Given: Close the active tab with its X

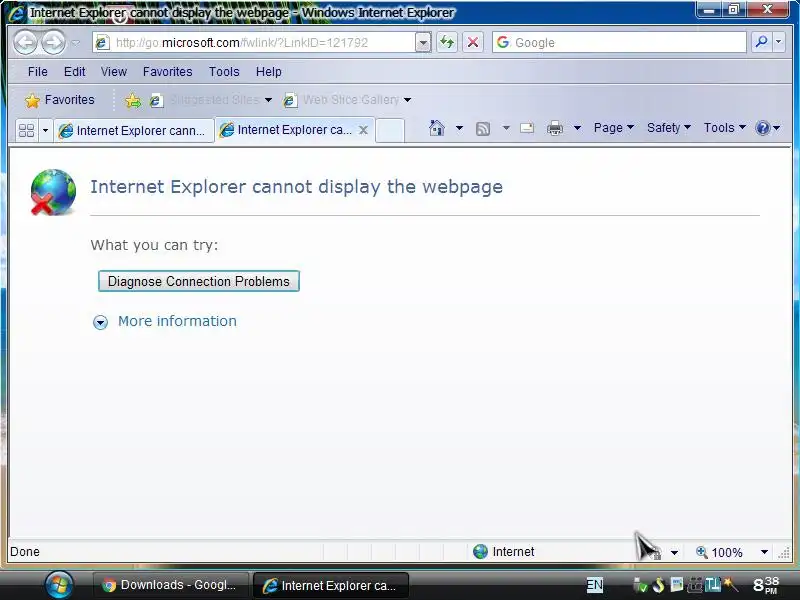Looking at the screenshot, I should point(363,130).
